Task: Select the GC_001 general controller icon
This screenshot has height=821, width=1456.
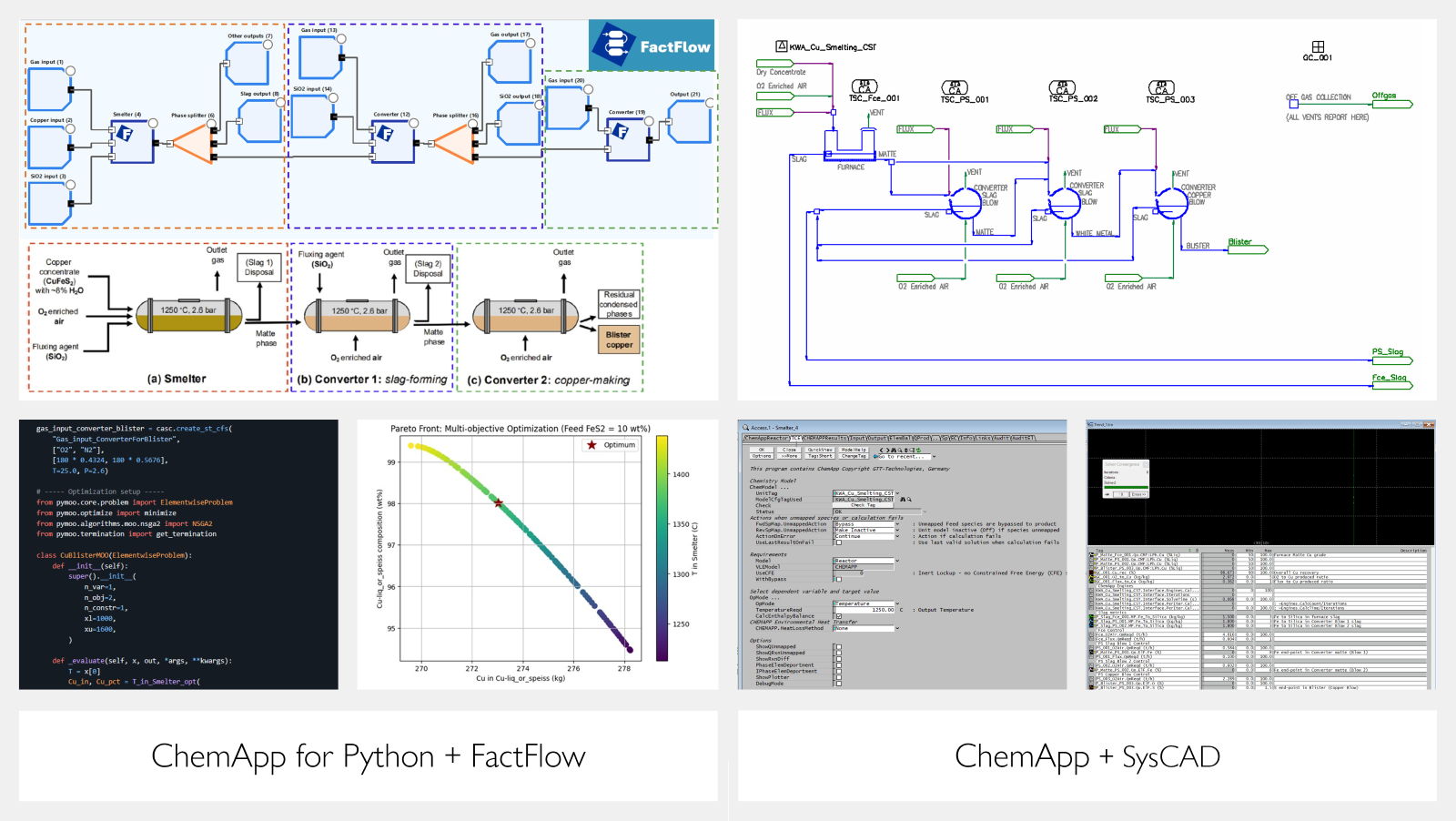Action: pyautogui.click(x=1318, y=46)
